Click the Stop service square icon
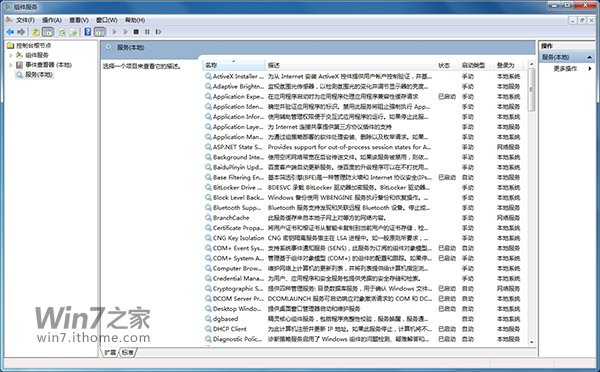 136,32
